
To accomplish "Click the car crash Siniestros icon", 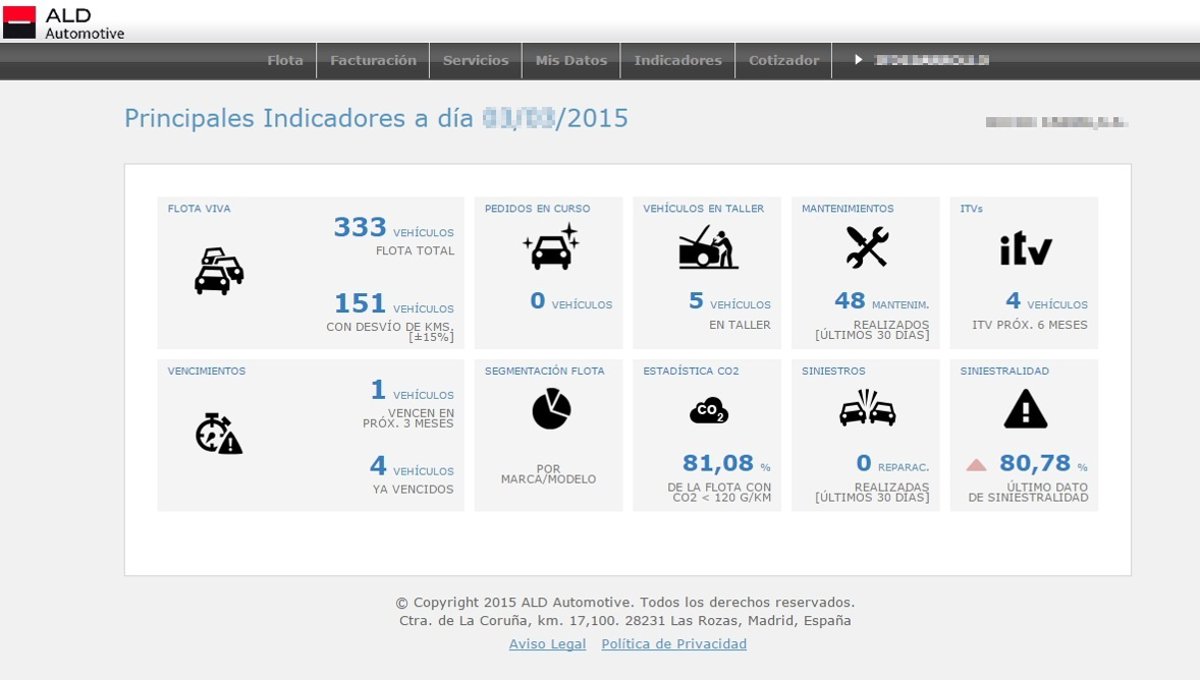I will (x=867, y=409).
